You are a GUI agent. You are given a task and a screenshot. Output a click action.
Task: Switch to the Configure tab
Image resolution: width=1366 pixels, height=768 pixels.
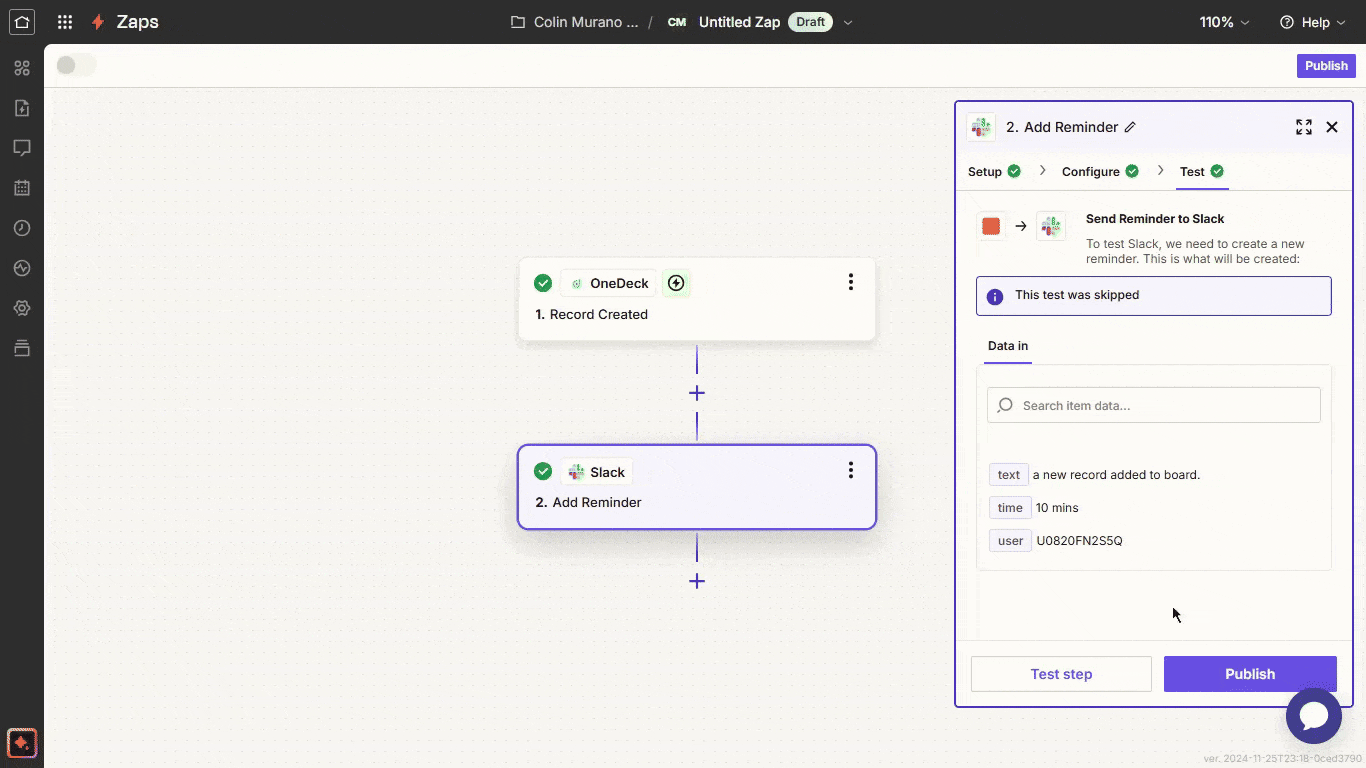tap(1100, 171)
